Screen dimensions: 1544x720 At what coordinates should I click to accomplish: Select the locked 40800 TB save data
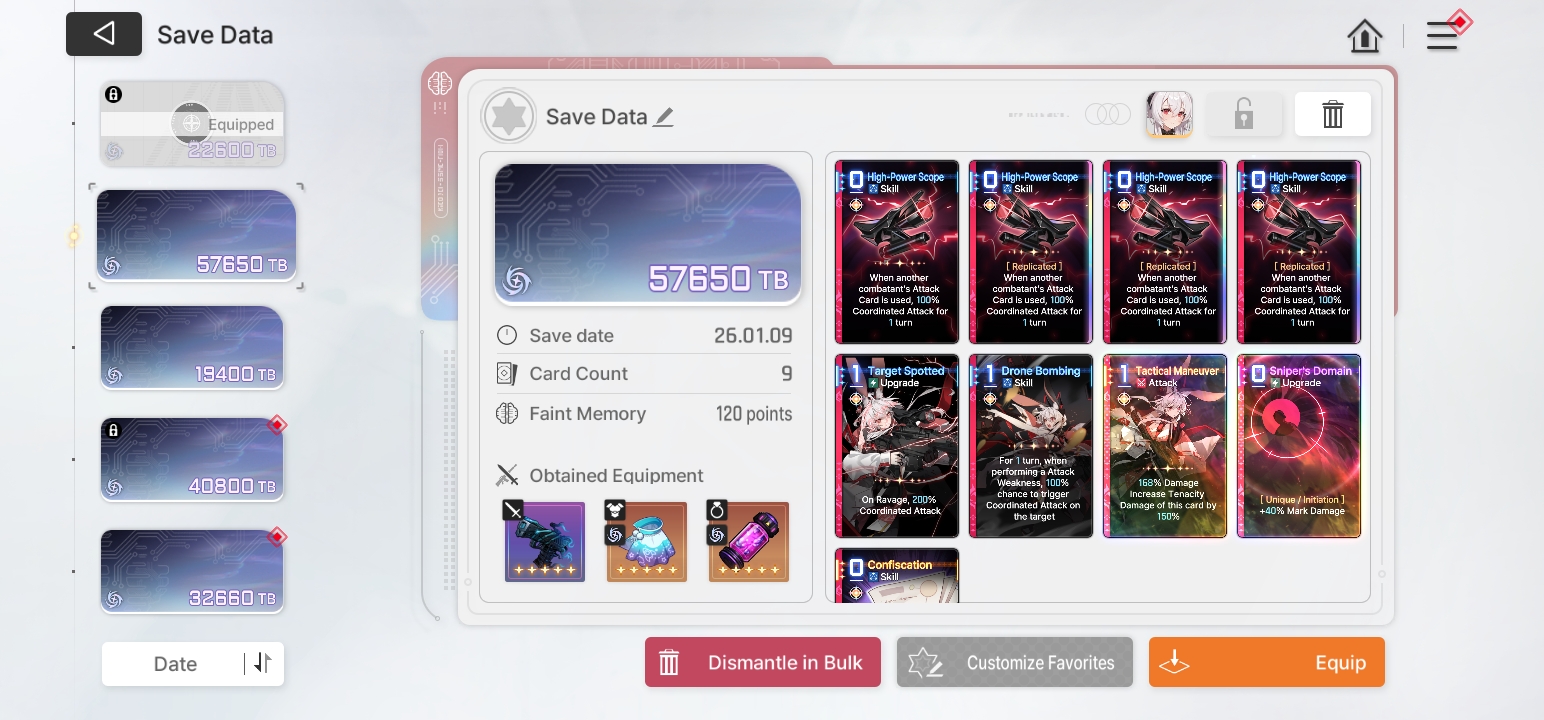(192, 459)
